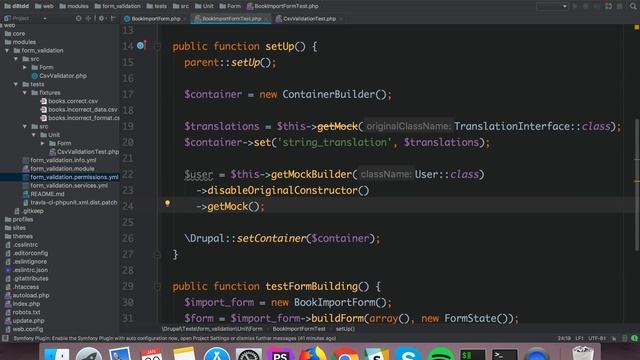Collapse the tests folder

pyautogui.click(x=16, y=84)
